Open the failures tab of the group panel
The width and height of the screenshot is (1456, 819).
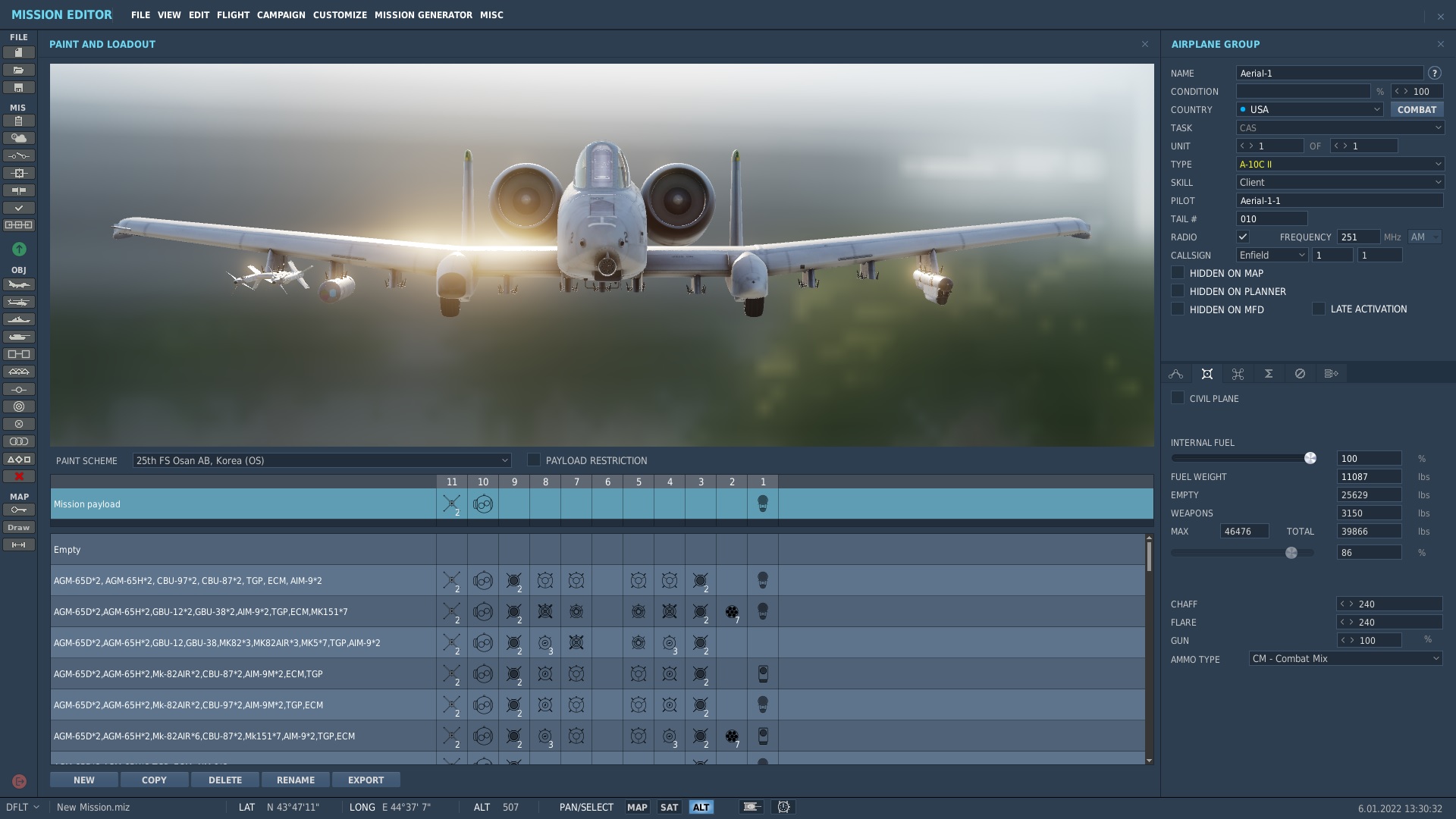1300,373
